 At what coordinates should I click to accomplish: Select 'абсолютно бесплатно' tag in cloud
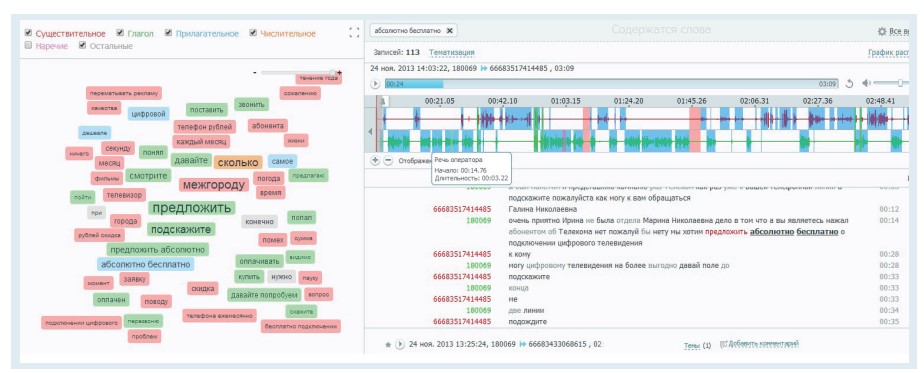point(145,264)
